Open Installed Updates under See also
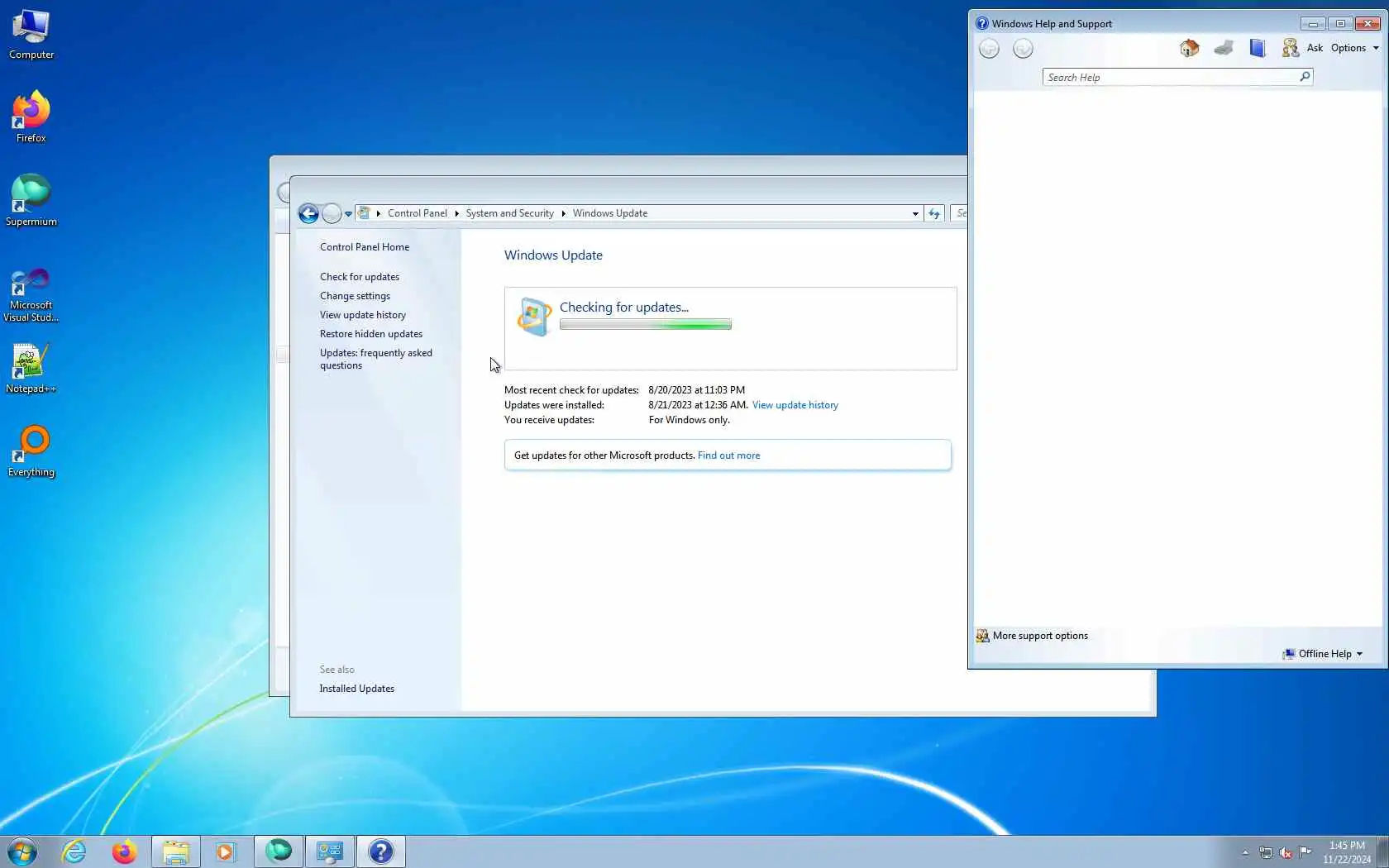Image resolution: width=1389 pixels, height=868 pixels. (x=357, y=689)
